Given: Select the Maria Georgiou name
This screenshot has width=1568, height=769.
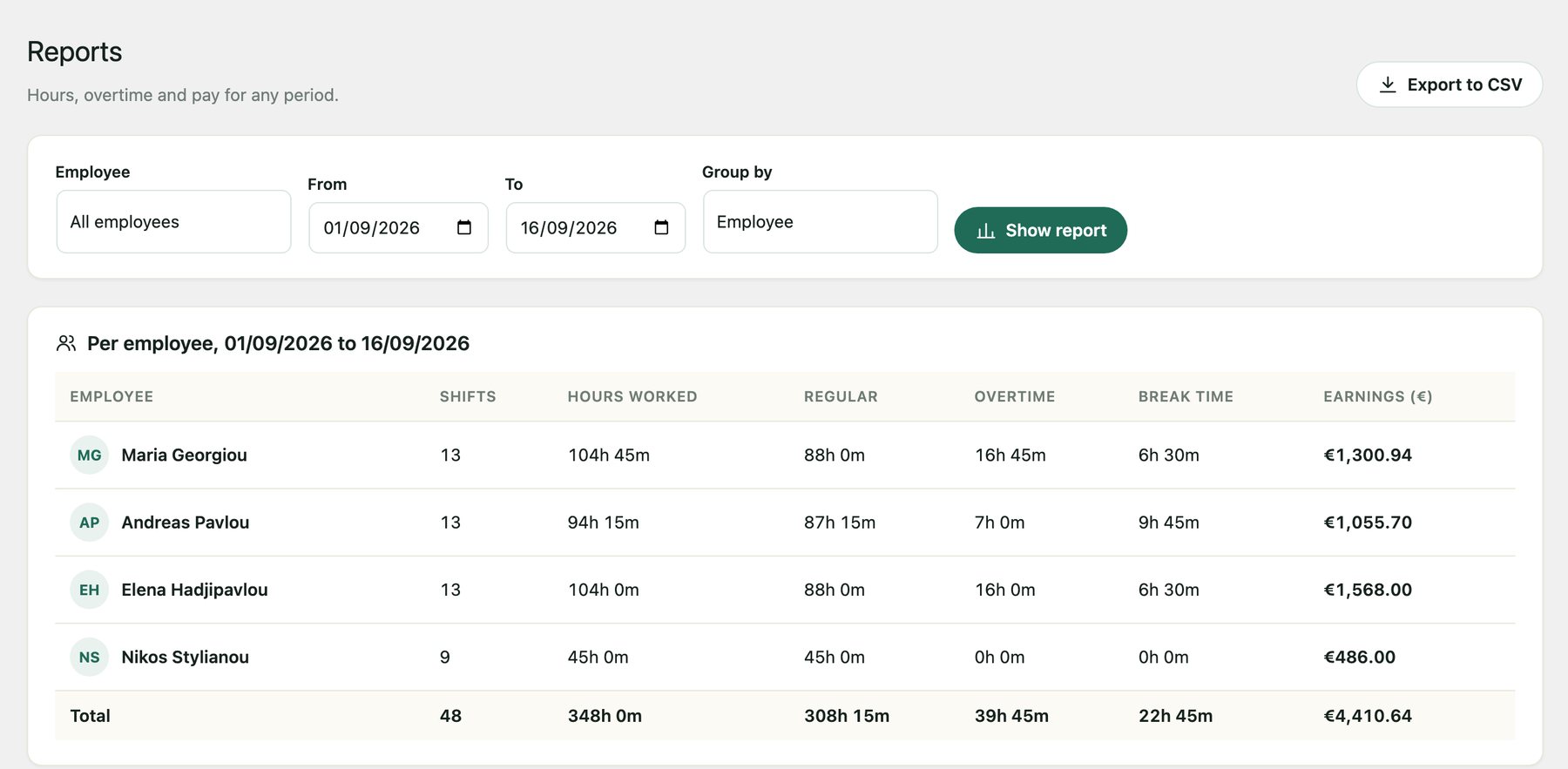Looking at the screenshot, I should [x=184, y=455].
